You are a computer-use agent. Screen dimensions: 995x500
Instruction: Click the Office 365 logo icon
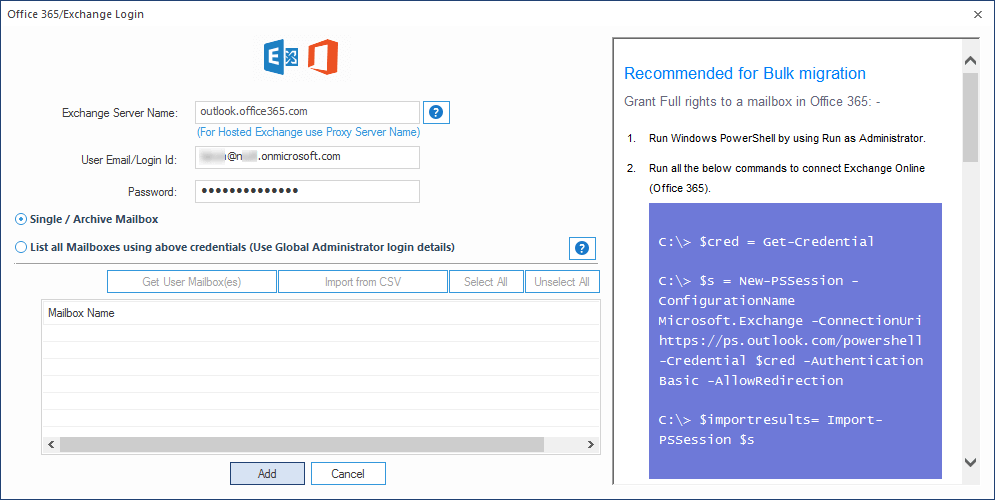(x=323, y=58)
